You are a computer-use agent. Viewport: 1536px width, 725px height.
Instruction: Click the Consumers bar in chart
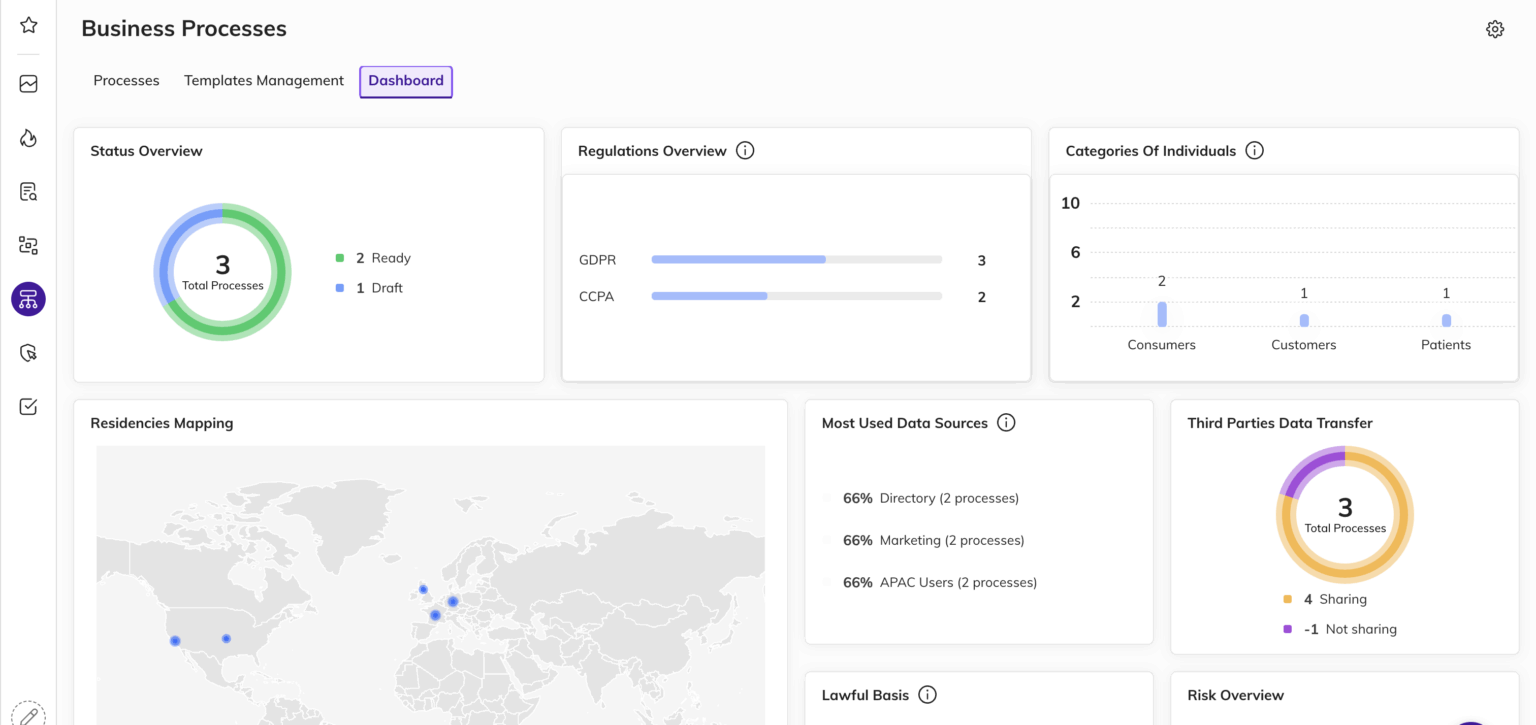coord(1162,314)
